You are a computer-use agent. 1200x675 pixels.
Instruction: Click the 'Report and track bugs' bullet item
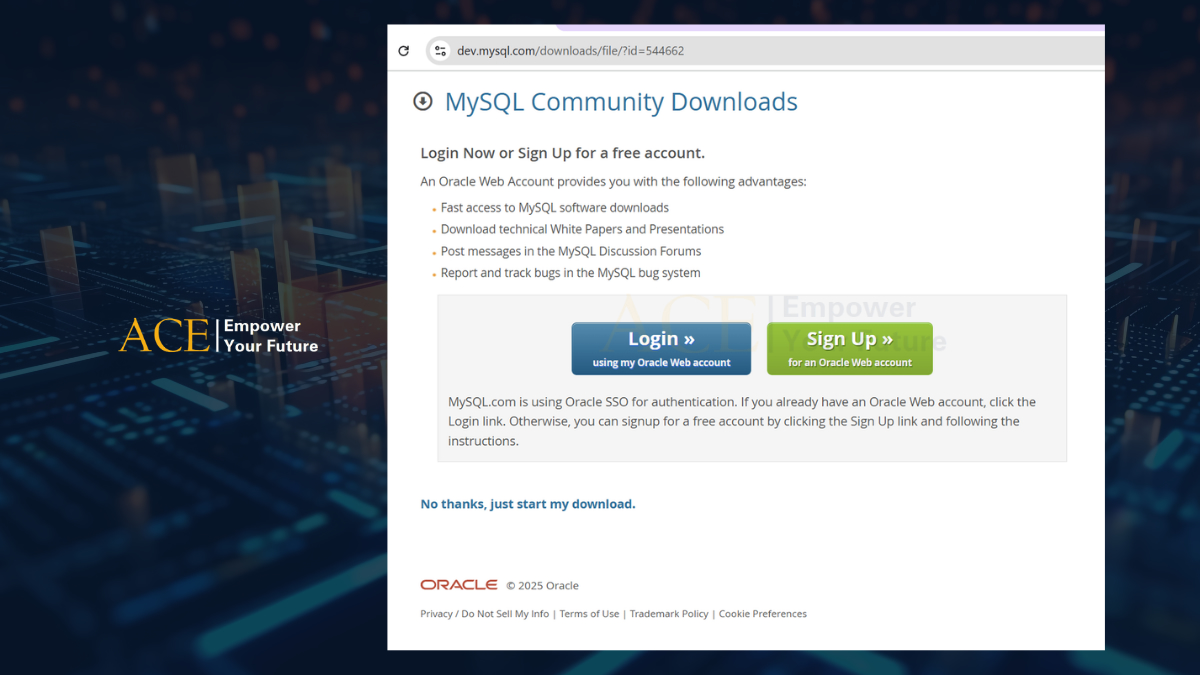(570, 273)
